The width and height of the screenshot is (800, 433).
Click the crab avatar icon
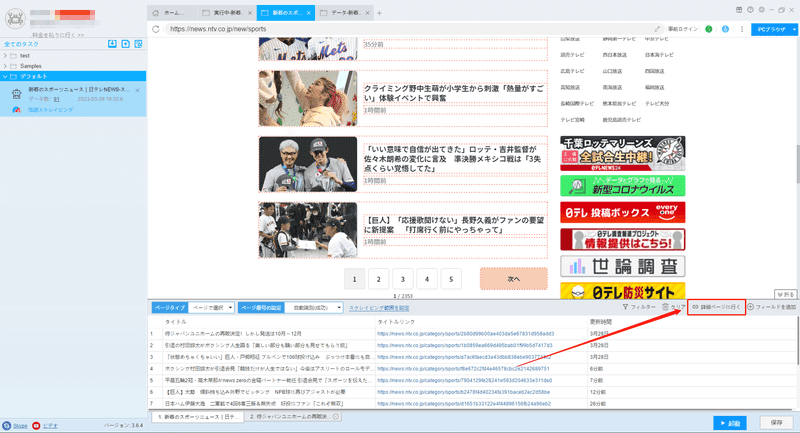tap(15, 18)
